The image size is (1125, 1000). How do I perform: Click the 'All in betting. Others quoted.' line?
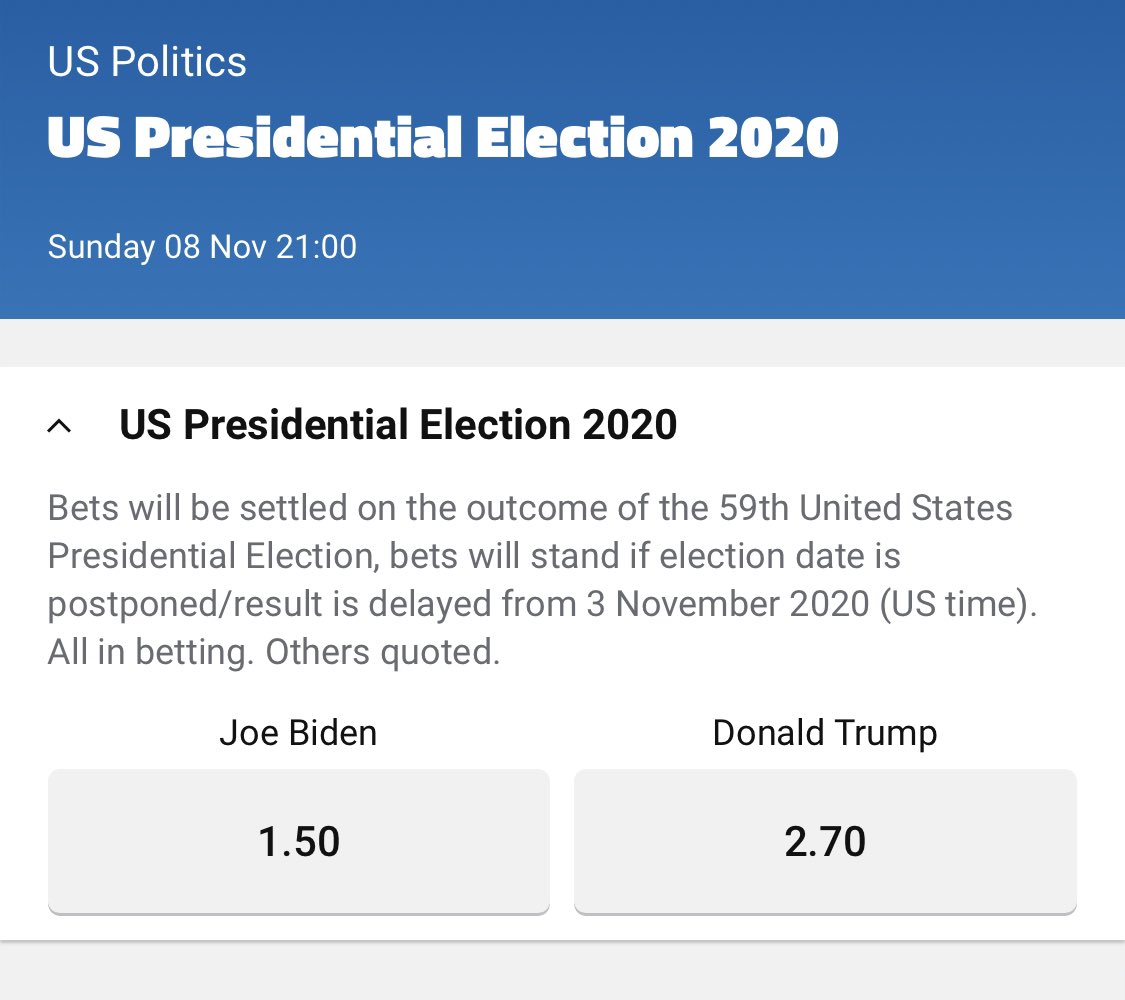(x=274, y=652)
